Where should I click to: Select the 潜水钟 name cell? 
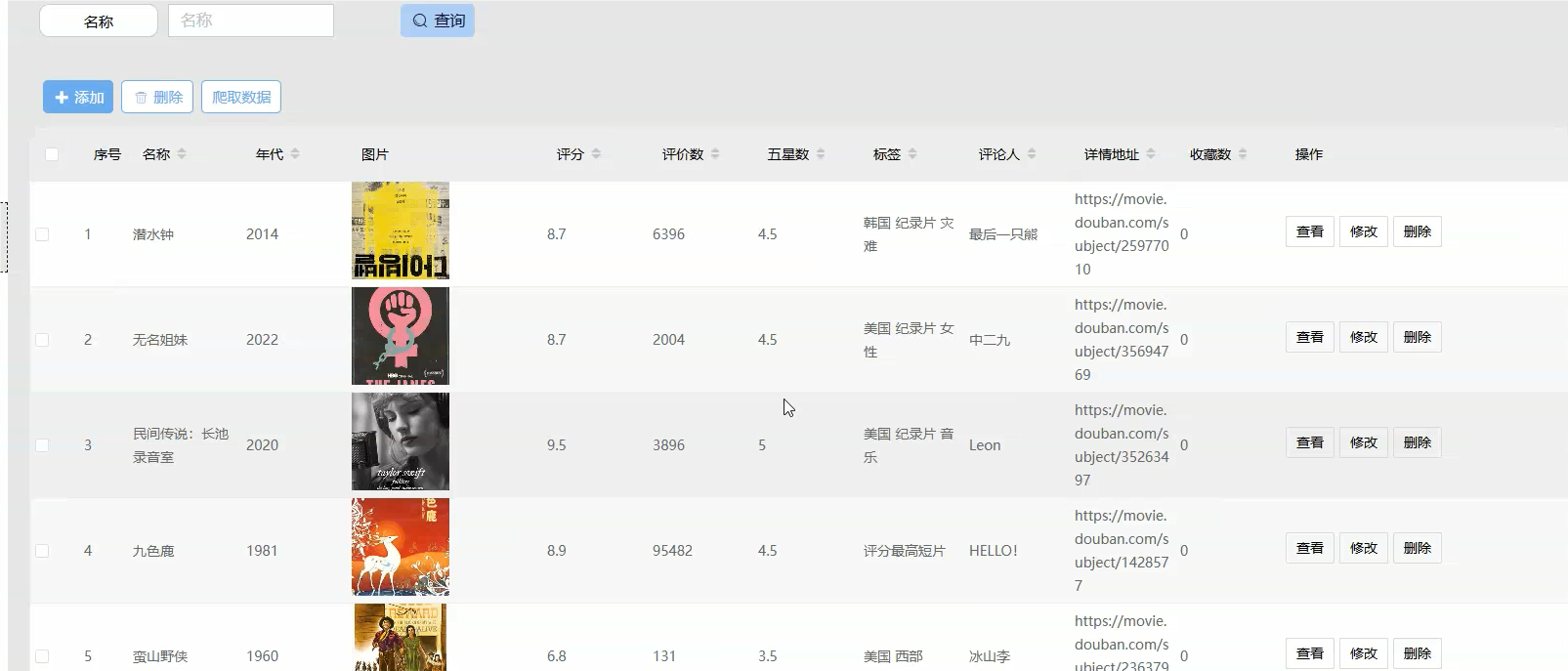pyautogui.click(x=153, y=234)
